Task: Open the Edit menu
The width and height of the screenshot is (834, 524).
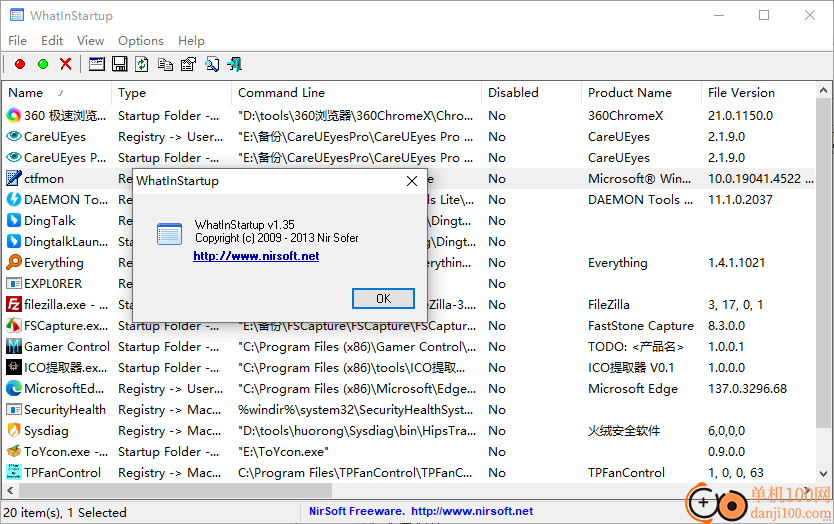Action: [52, 41]
